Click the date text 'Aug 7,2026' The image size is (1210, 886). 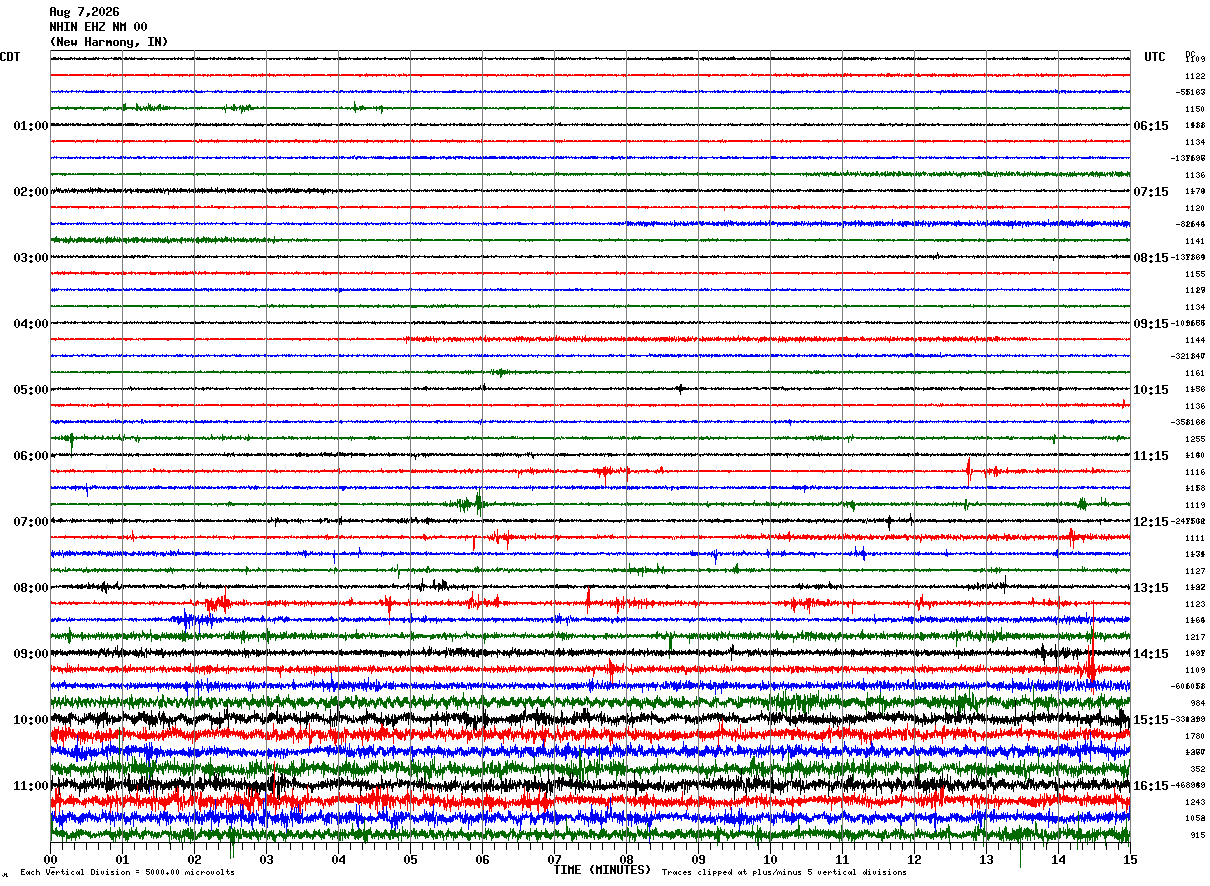84,12
